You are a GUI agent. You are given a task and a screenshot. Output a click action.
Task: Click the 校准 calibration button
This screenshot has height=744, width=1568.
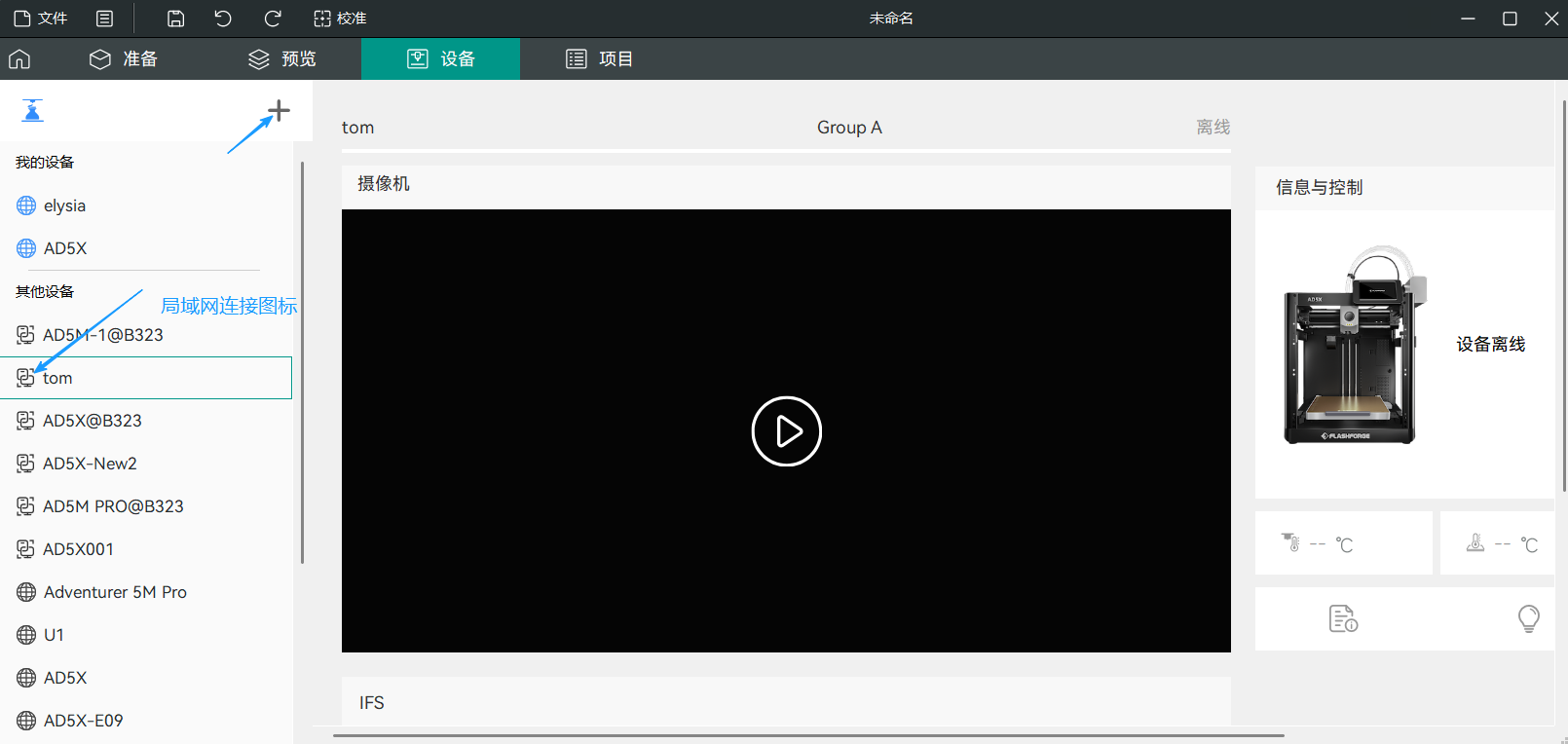[340, 19]
